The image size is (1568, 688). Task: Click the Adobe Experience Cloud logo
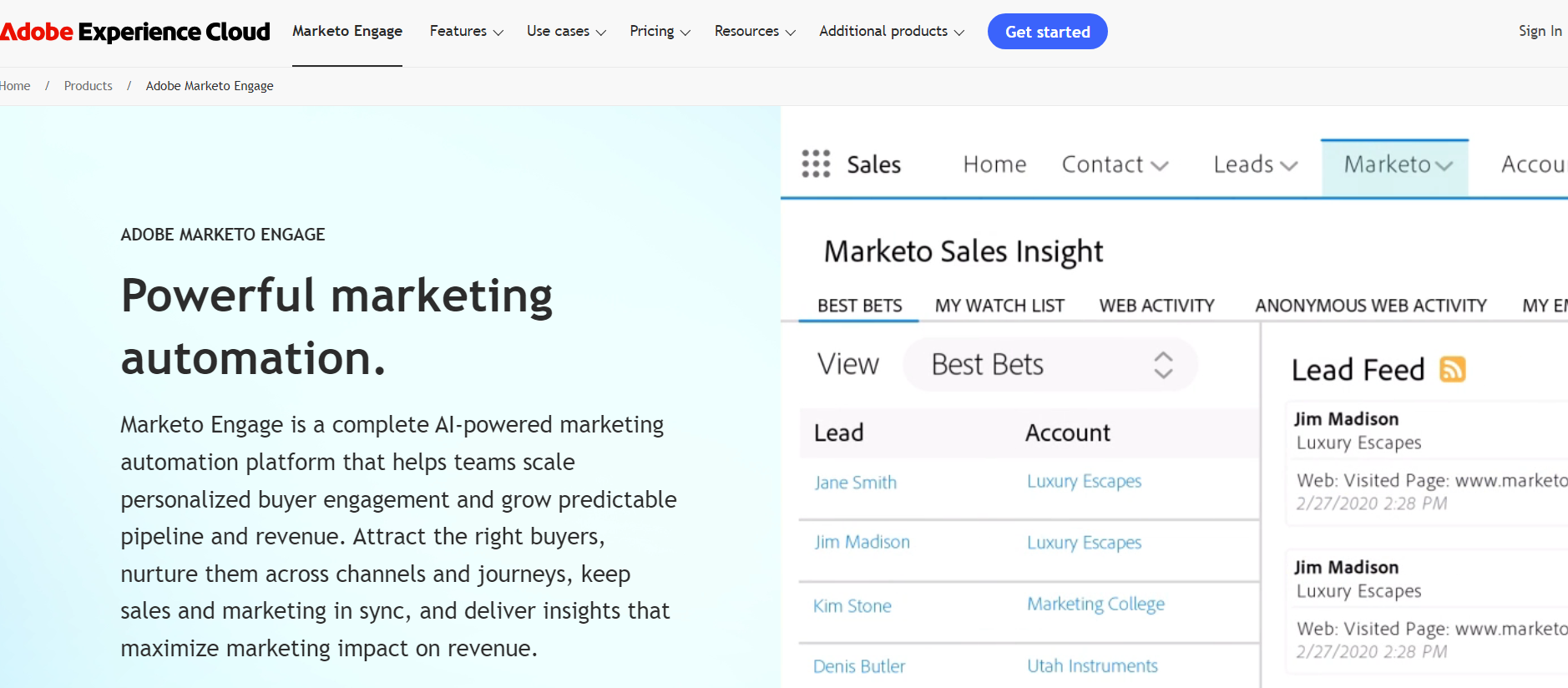tap(134, 32)
